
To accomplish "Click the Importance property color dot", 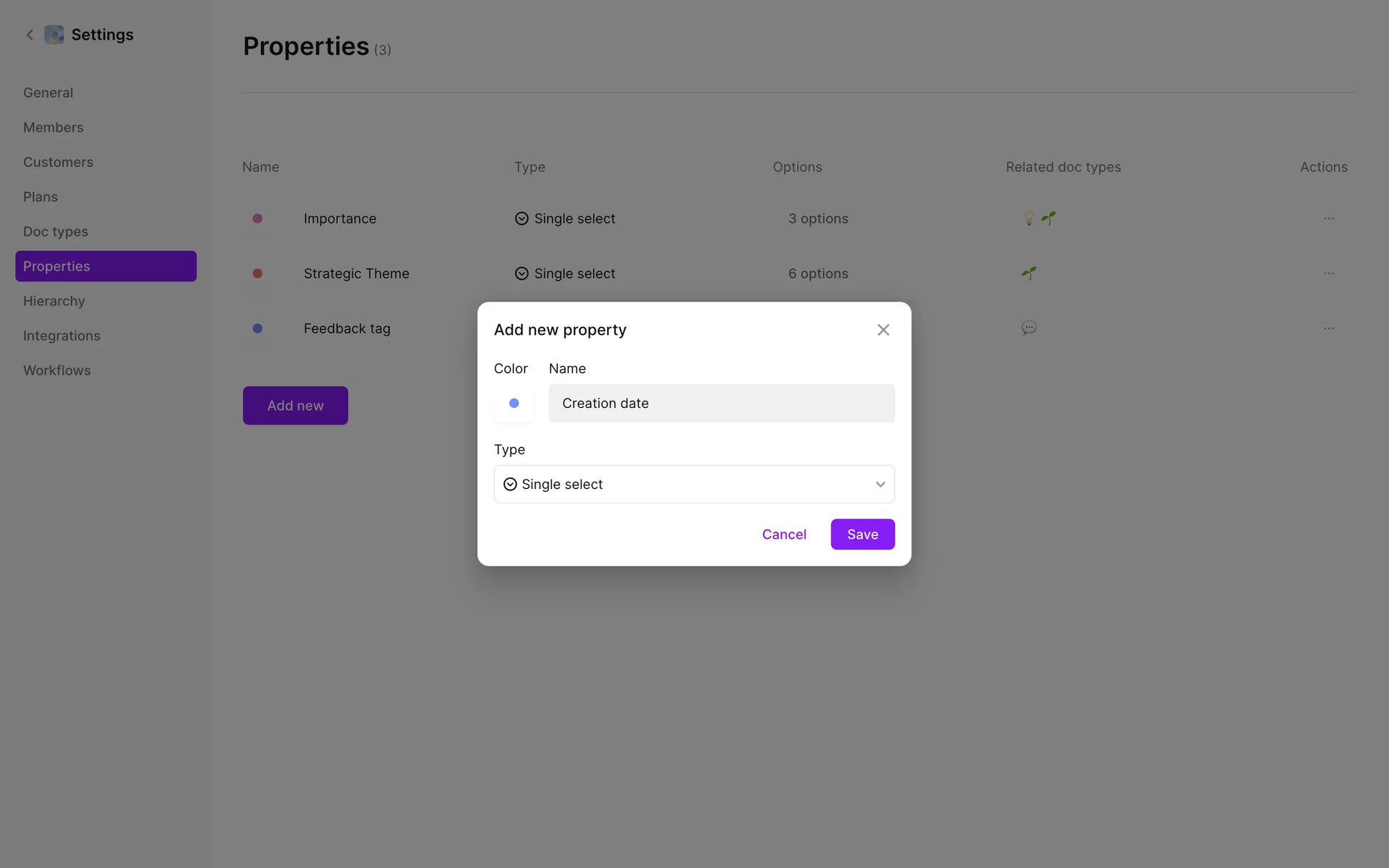I will point(258,218).
